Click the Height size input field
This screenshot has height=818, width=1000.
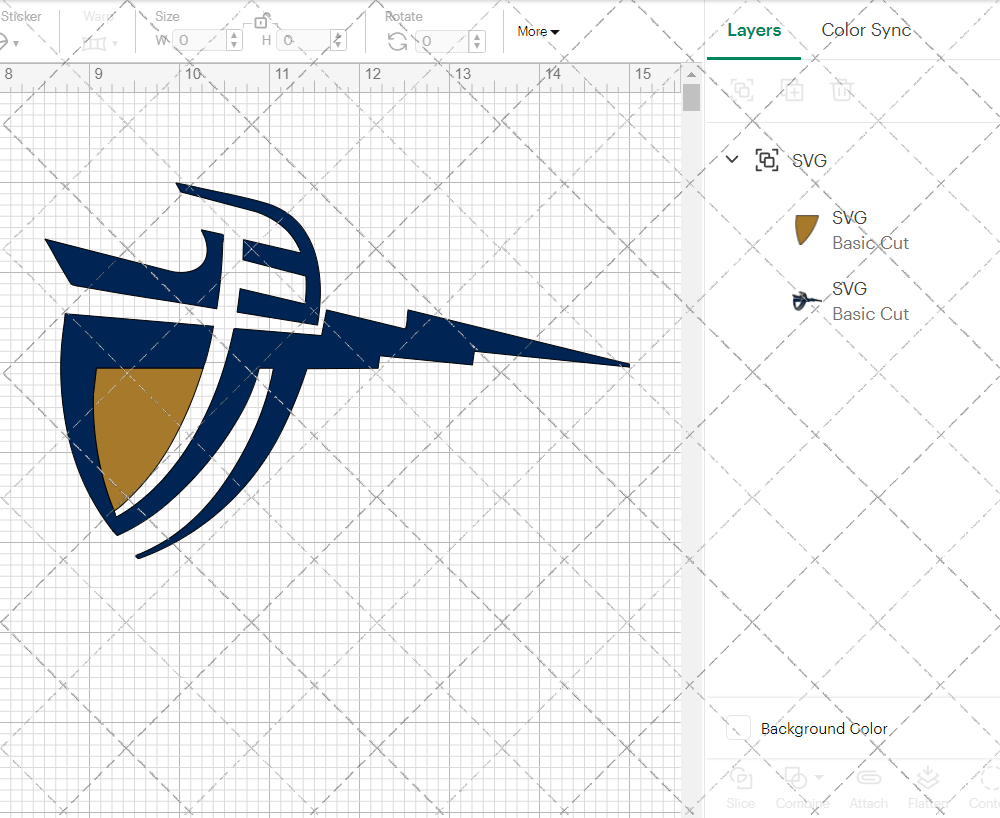tap(305, 41)
